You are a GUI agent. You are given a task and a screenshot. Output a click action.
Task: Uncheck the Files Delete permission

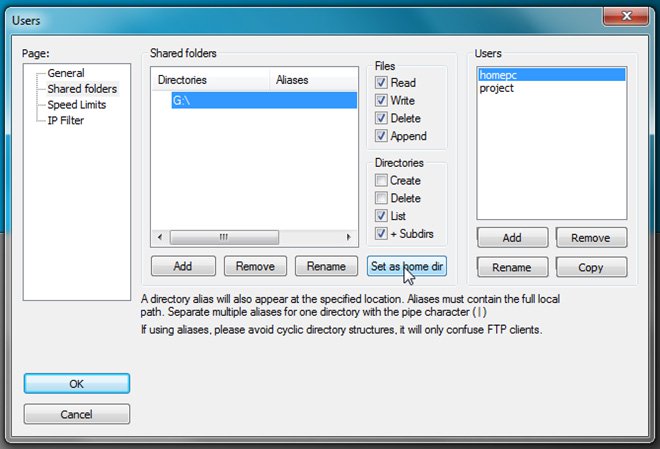(x=381, y=119)
